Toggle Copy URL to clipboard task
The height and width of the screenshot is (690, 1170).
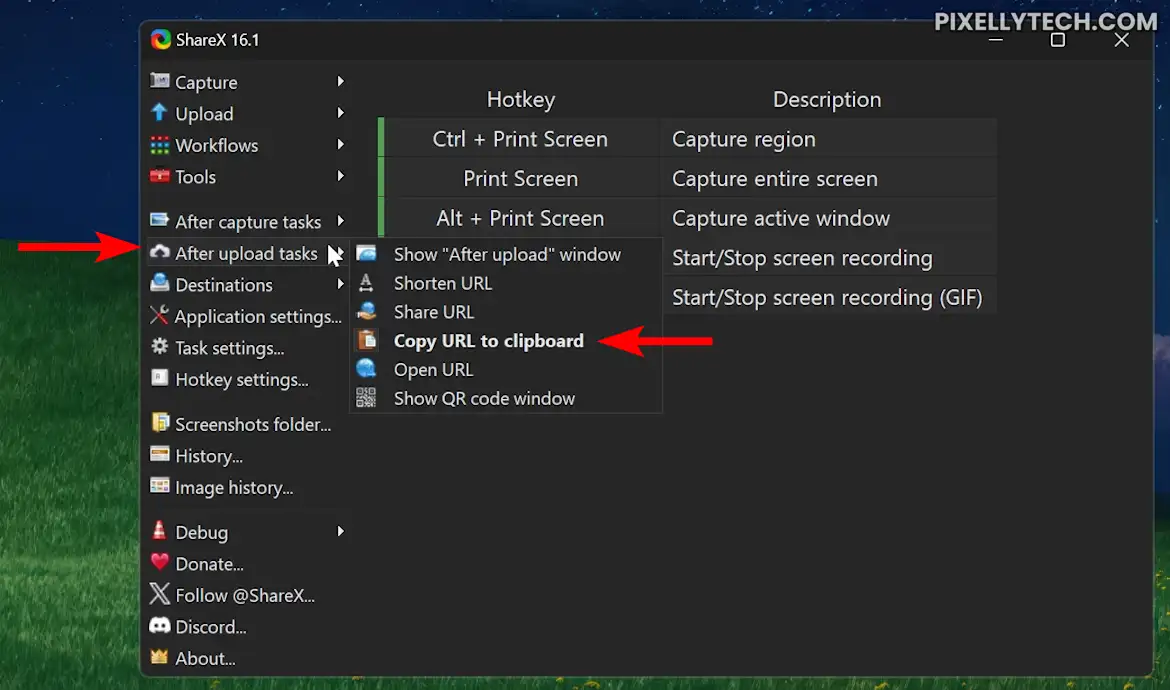tap(506, 341)
